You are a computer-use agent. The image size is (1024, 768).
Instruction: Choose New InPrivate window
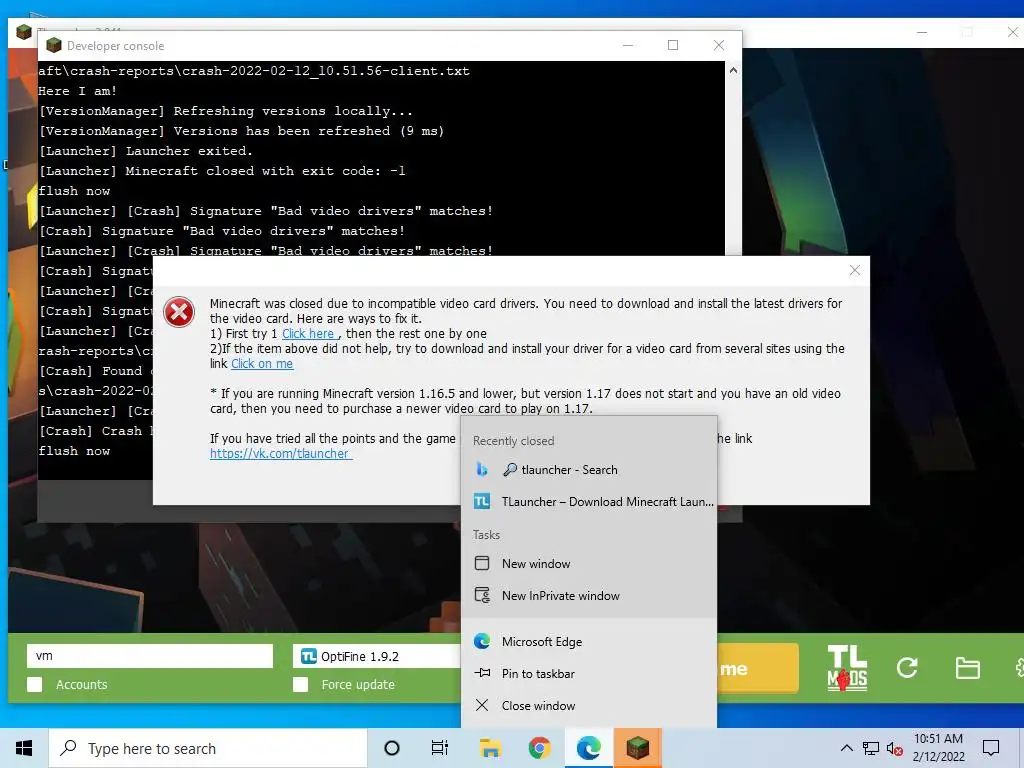pos(589,596)
